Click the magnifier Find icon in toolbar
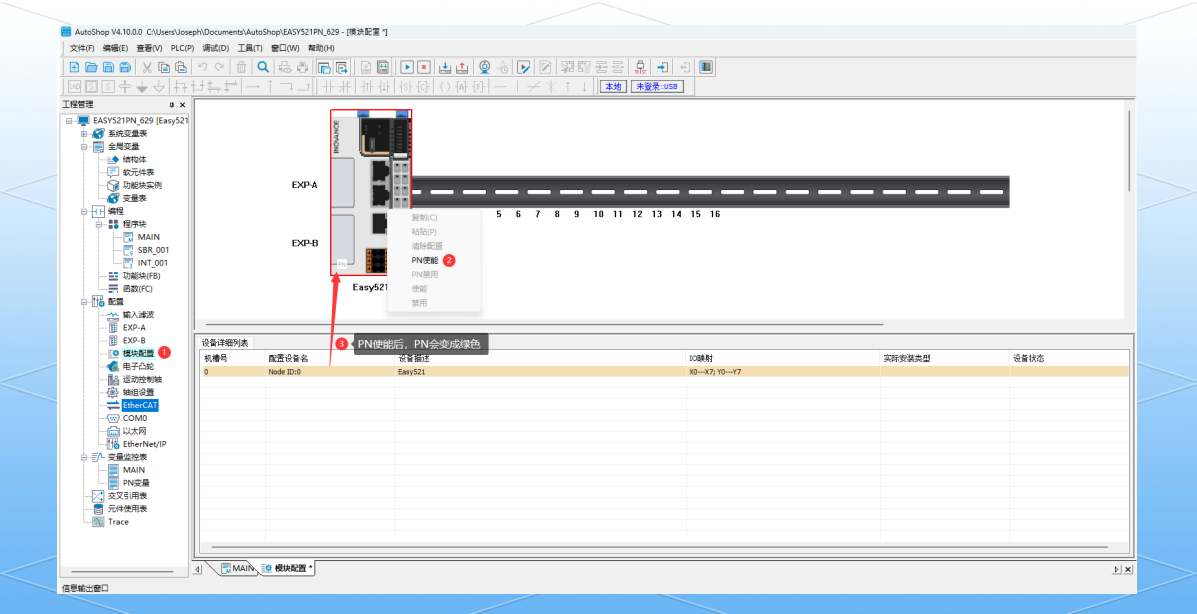The height and width of the screenshot is (614, 1197). 263,67
